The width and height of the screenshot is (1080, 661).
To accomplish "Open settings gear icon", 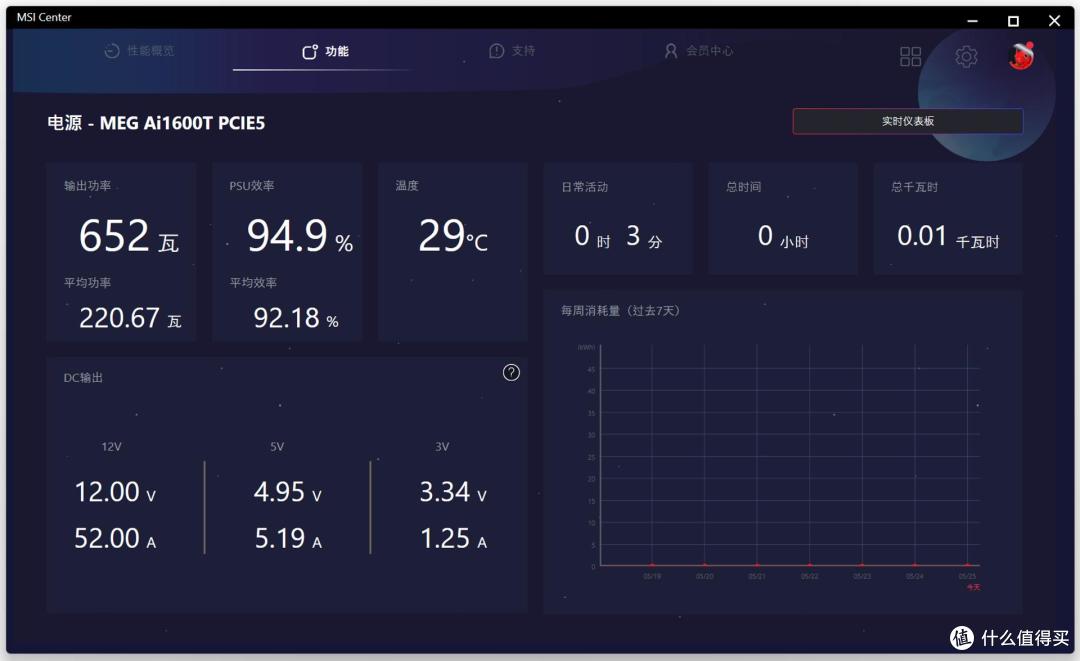I will (966, 56).
